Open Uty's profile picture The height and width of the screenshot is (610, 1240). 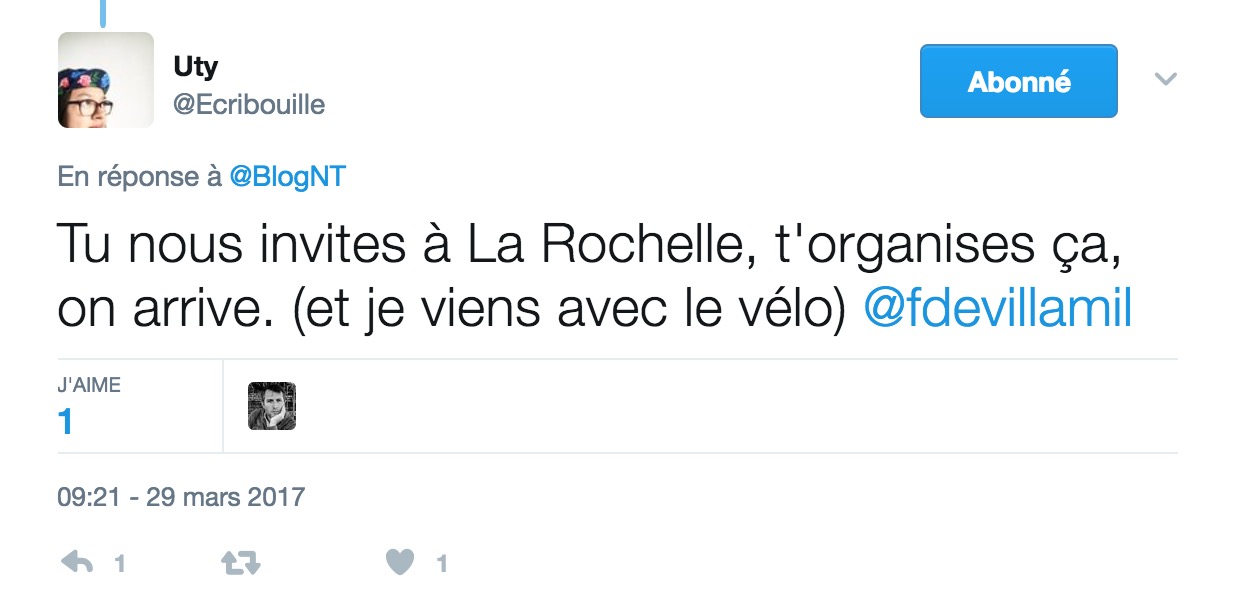coord(106,80)
